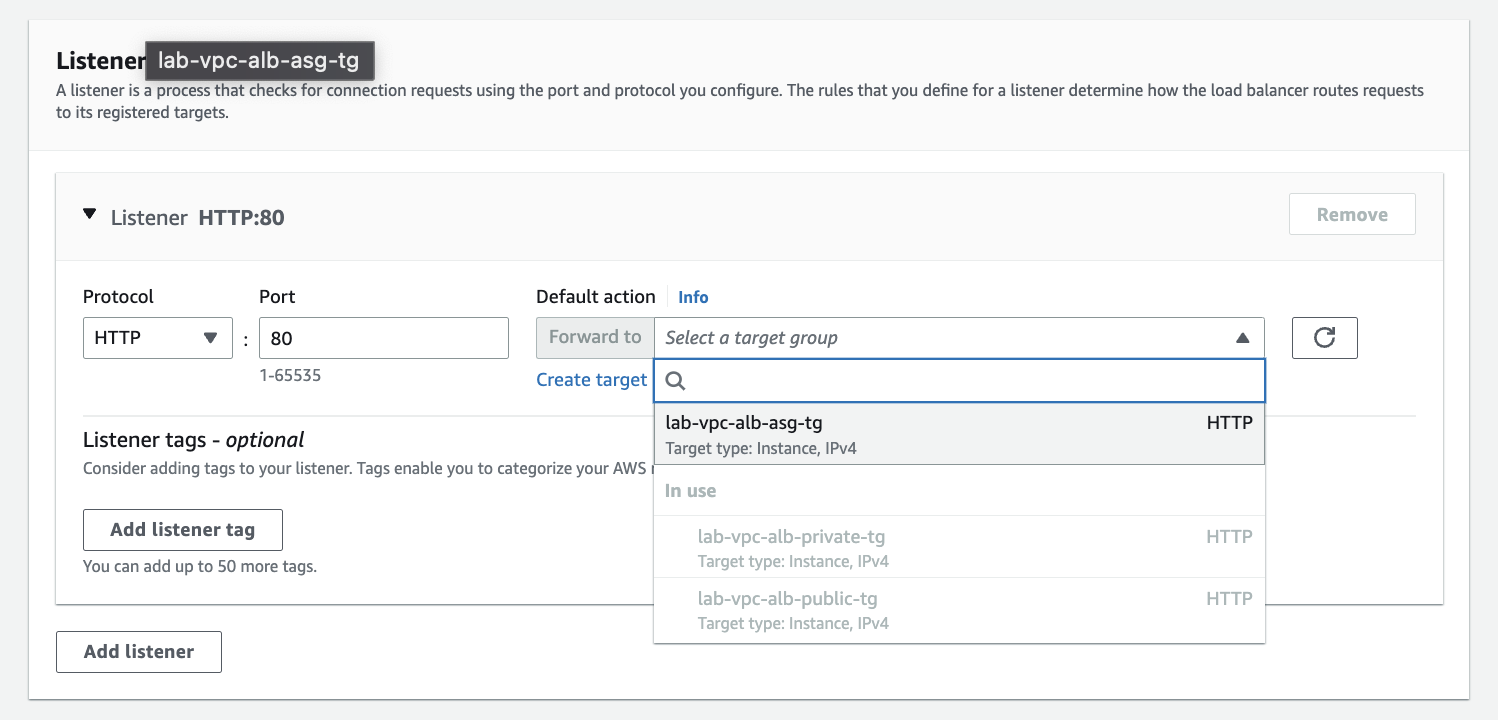Click the lab-vpc-alb-asg-tg tooltip

259,61
